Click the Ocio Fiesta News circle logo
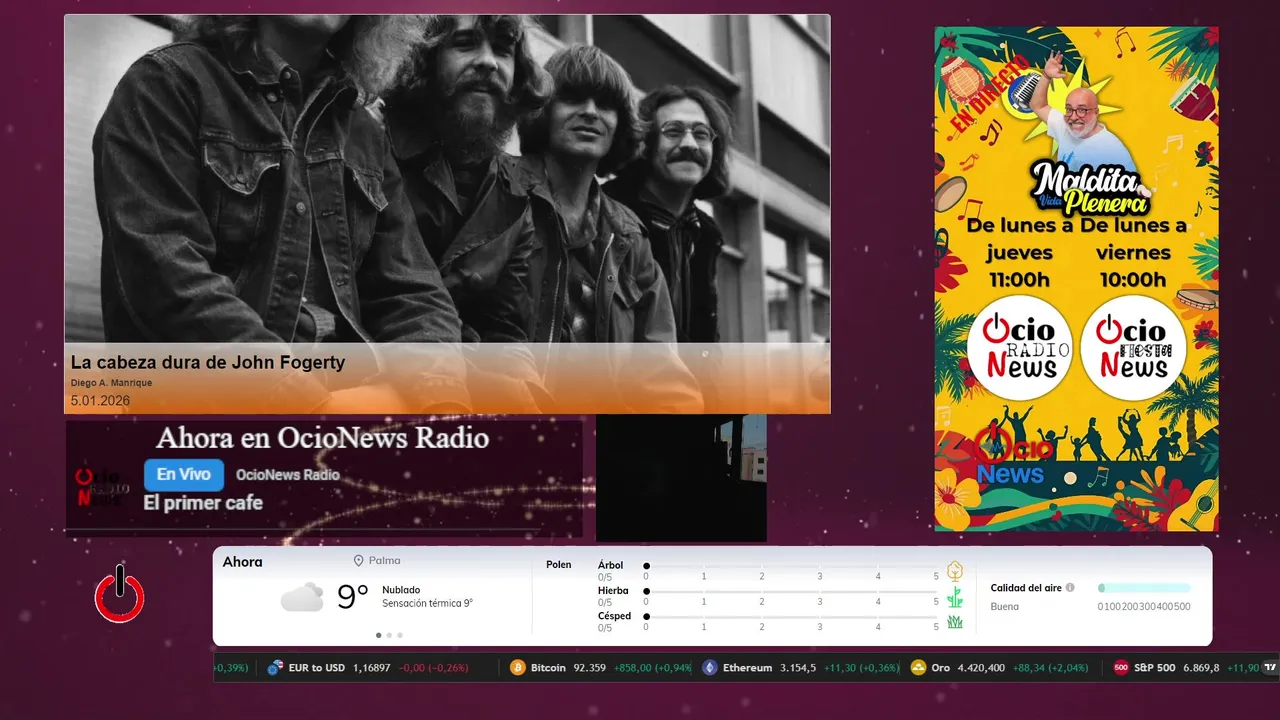 [1133, 348]
